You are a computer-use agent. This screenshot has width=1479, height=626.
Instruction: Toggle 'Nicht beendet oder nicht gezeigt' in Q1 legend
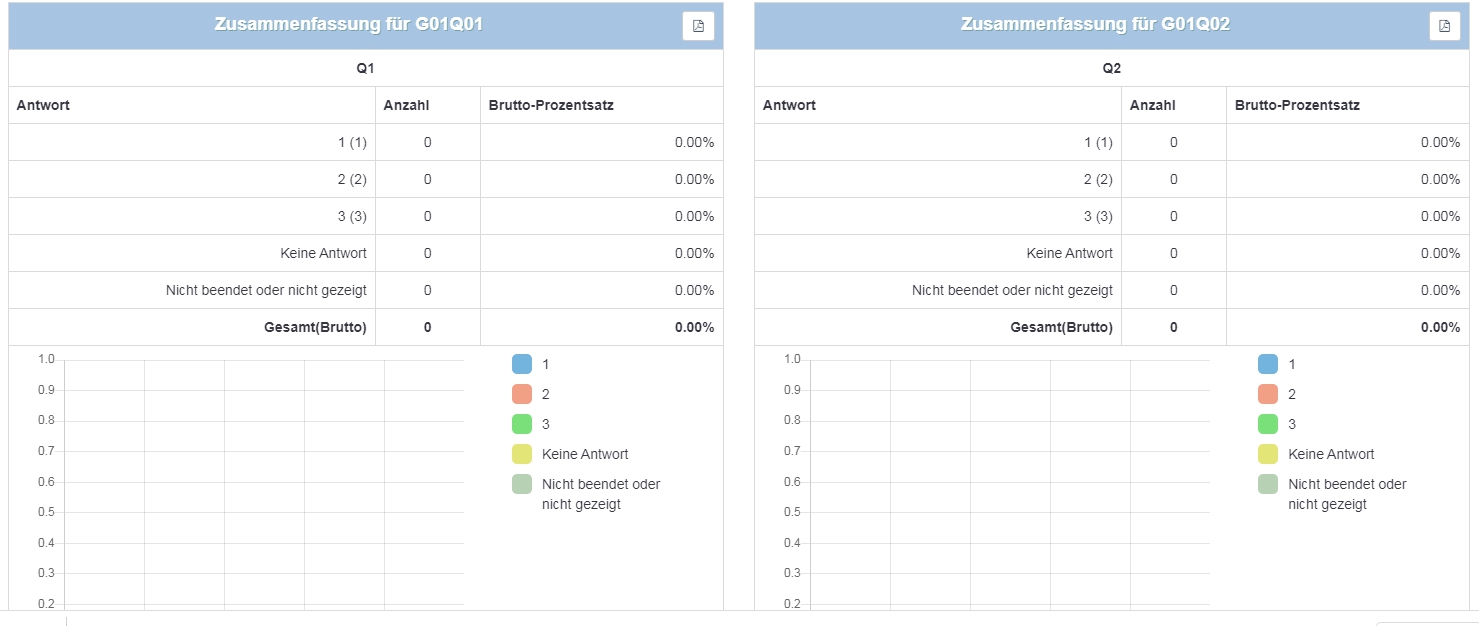tap(522, 484)
